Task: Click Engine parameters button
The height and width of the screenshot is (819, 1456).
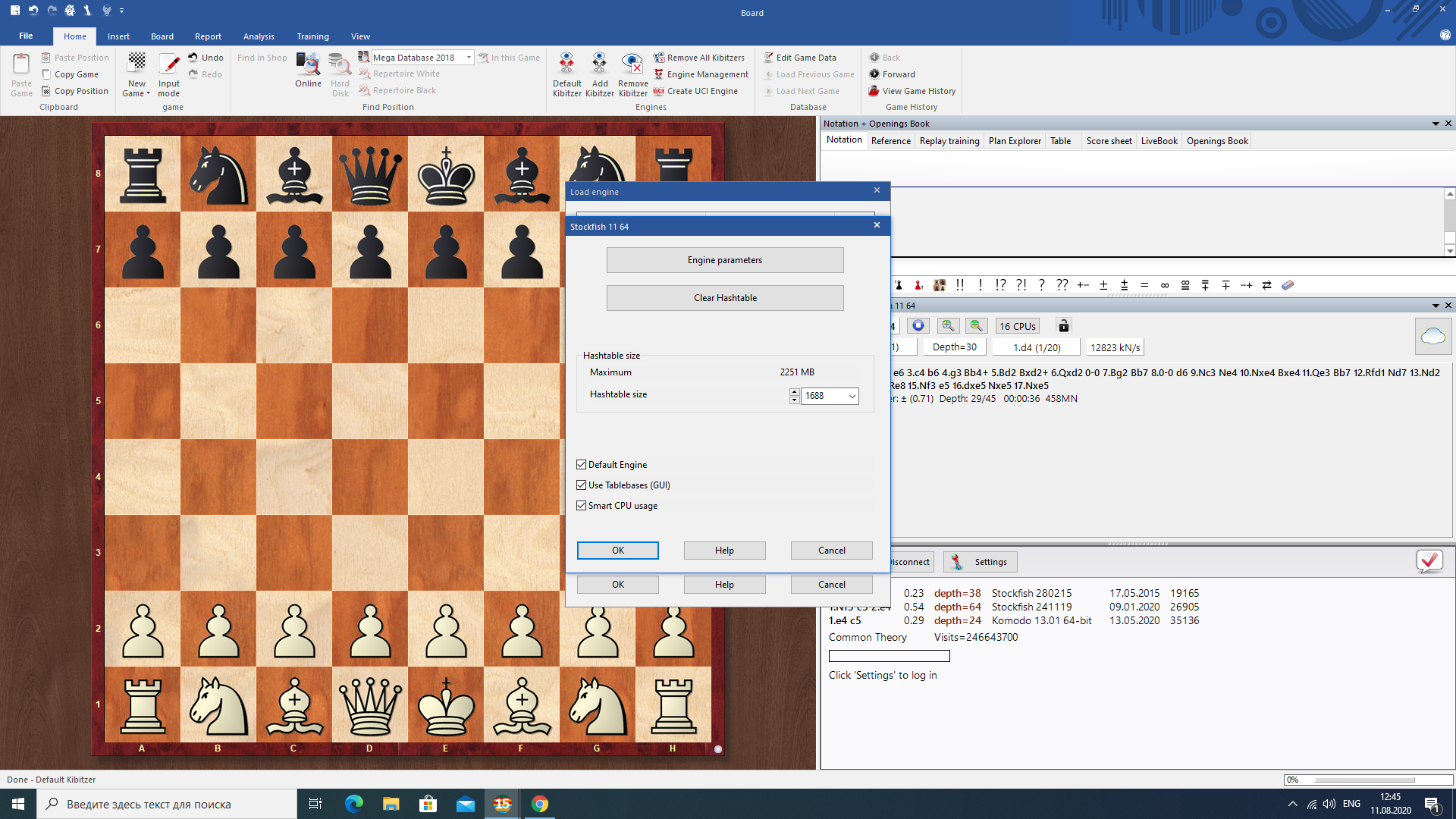Action: point(724,260)
